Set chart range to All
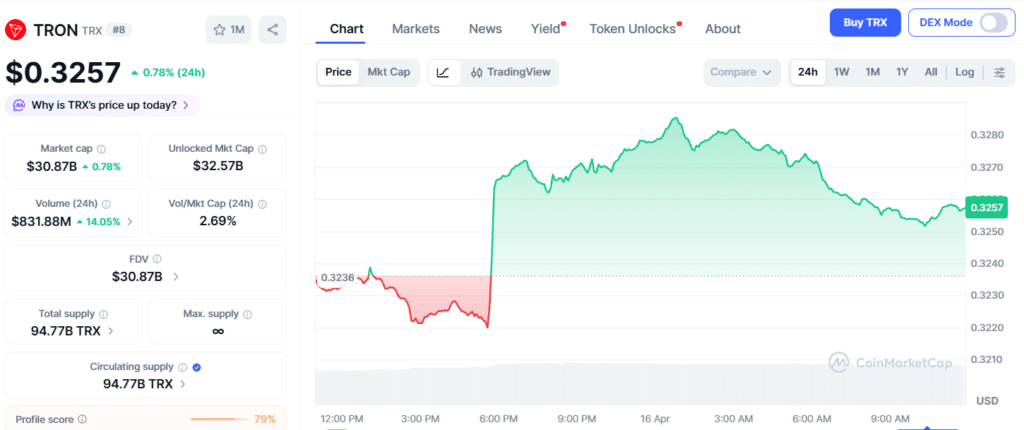 [x=931, y=72]
